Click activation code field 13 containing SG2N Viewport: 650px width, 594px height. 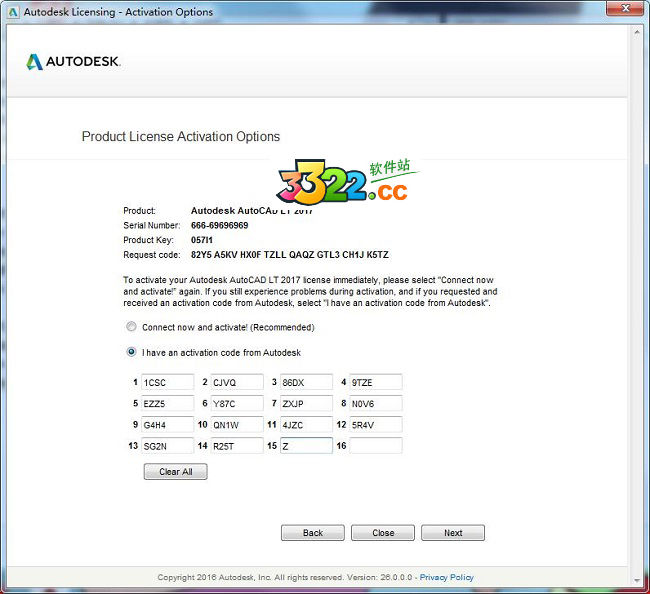167,446
